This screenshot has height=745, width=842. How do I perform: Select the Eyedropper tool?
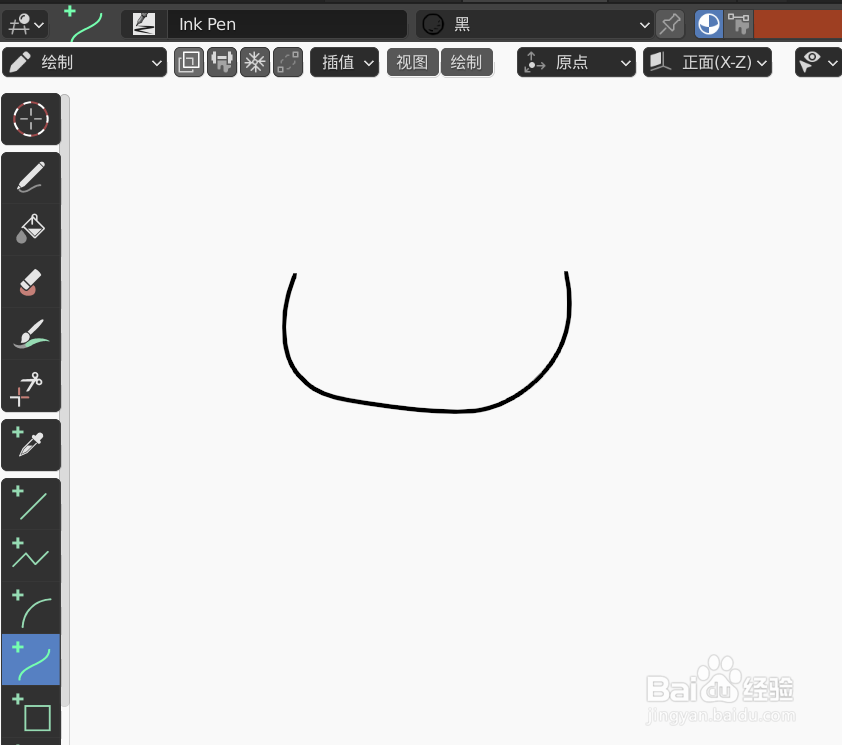coord(30,444)
